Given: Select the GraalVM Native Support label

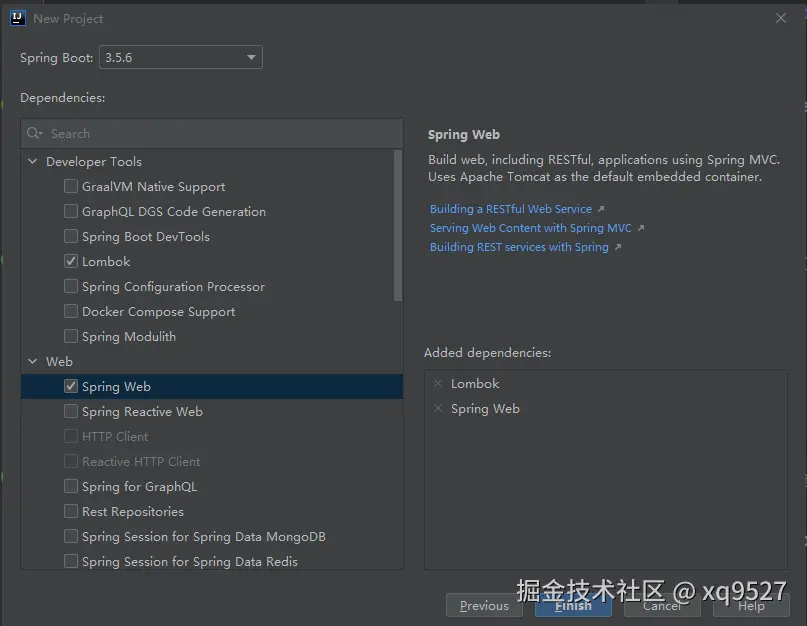Looking at the screenshot, I should pos(153,187).
